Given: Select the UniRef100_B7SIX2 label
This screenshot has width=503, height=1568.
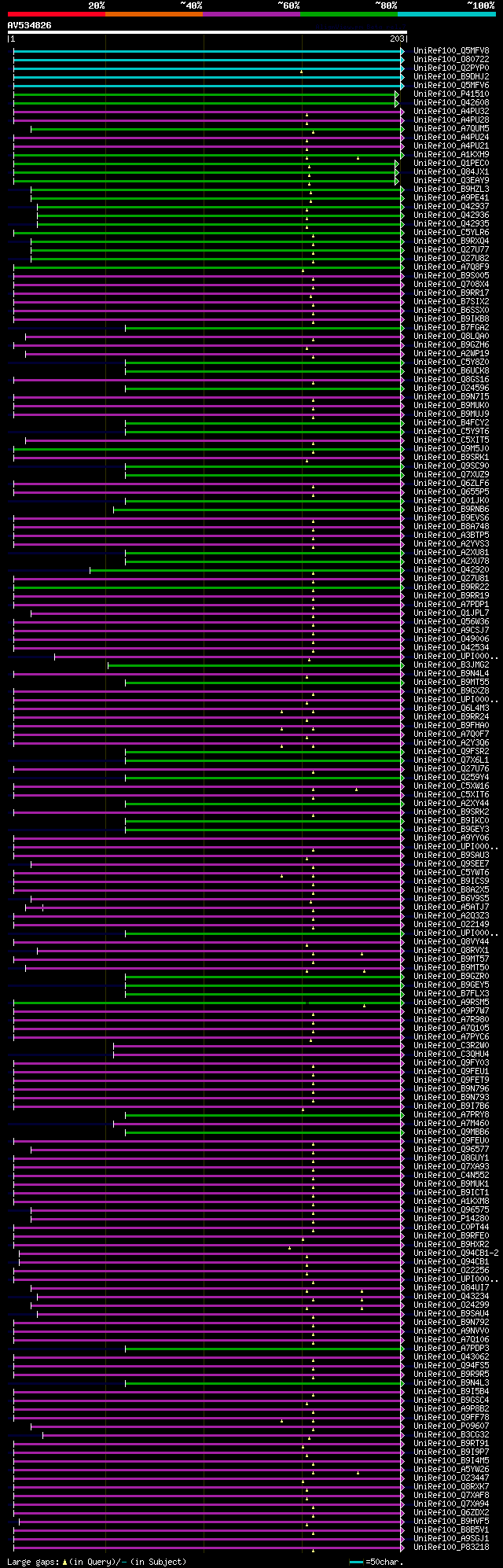Looking at the screenshot, I should [x=451, y=302].
